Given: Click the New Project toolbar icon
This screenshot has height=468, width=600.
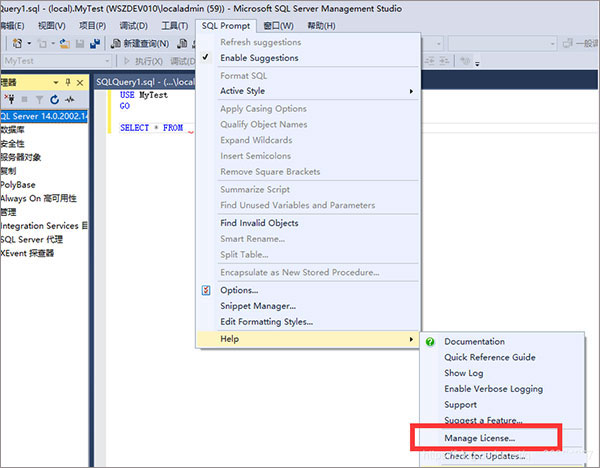Looking at the screenshot, I should [x=18, y=44].
